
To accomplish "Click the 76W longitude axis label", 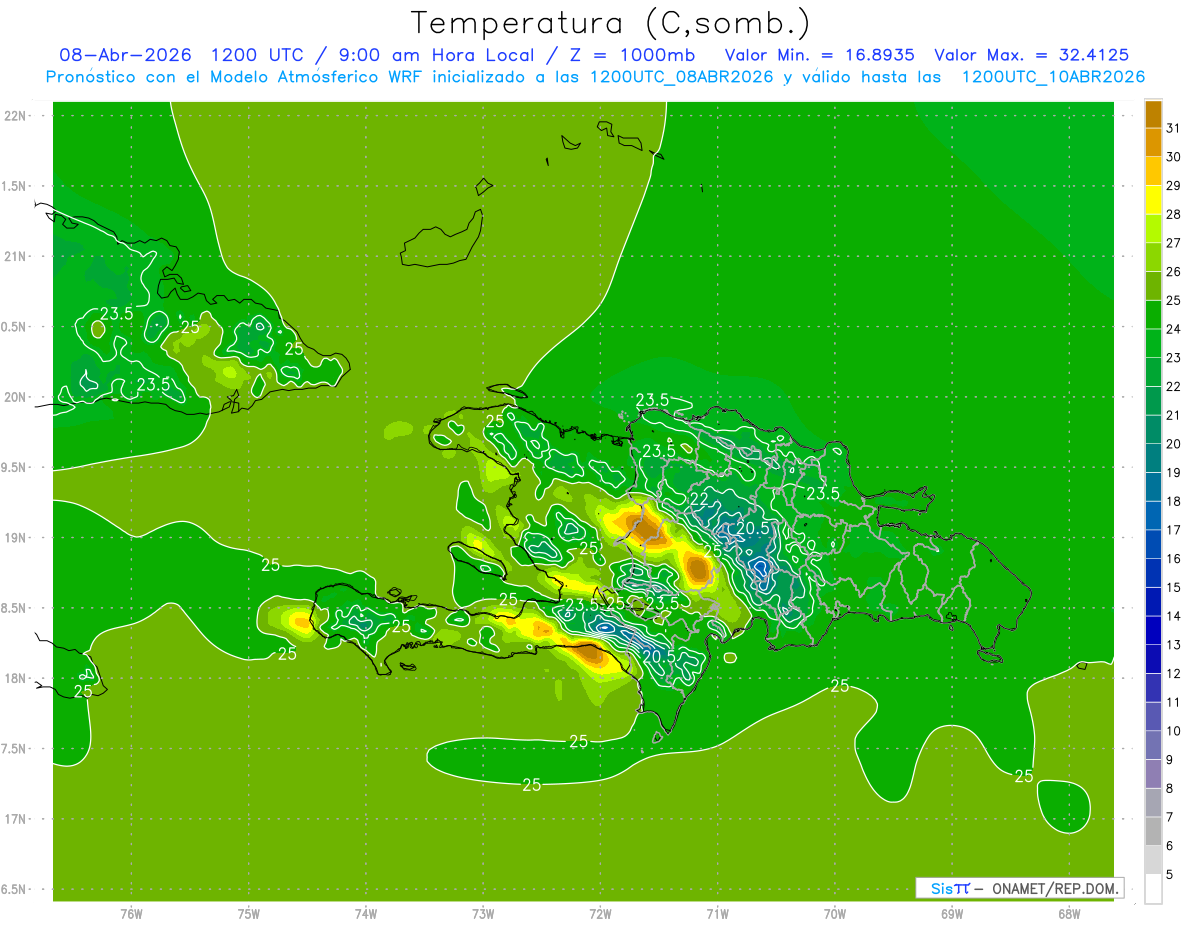I will (131, 914).
